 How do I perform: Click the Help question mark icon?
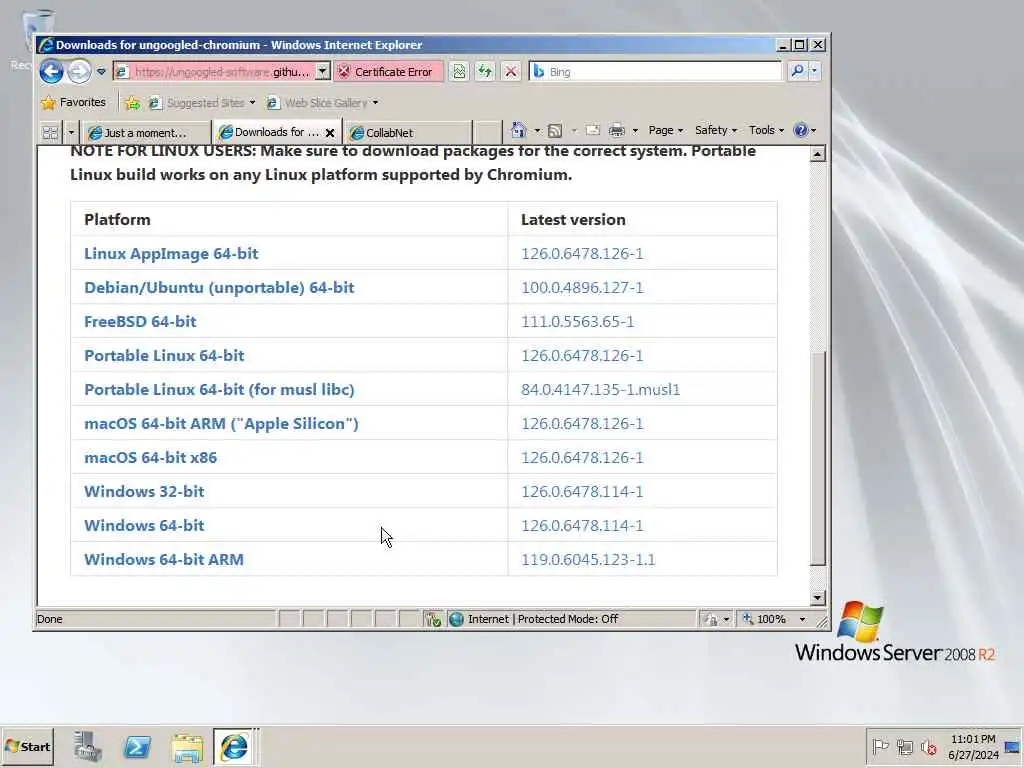801,131
